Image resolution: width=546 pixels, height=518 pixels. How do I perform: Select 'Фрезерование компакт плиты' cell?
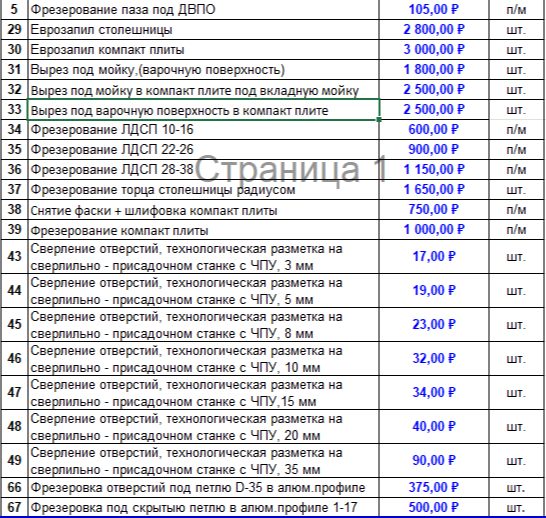pos(203,230)
